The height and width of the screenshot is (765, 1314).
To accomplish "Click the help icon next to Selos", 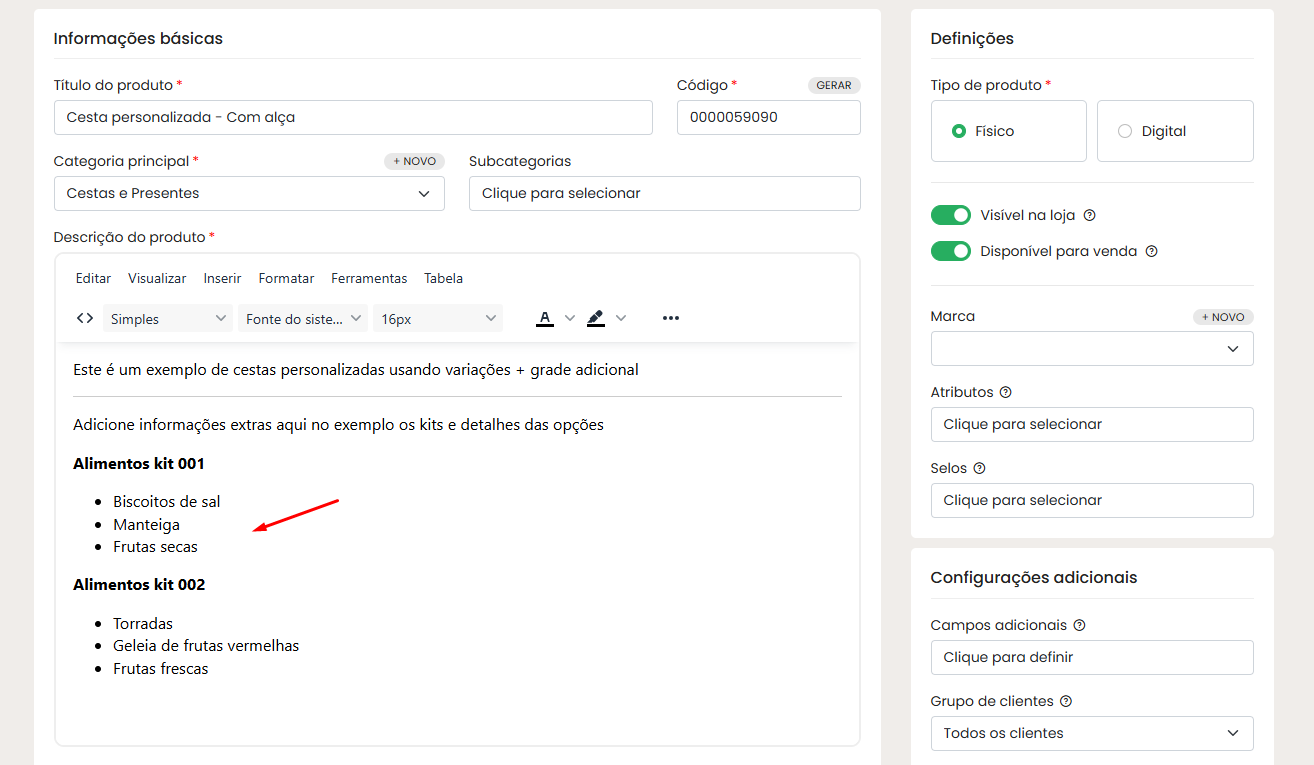I will click(x=979, y=468).
